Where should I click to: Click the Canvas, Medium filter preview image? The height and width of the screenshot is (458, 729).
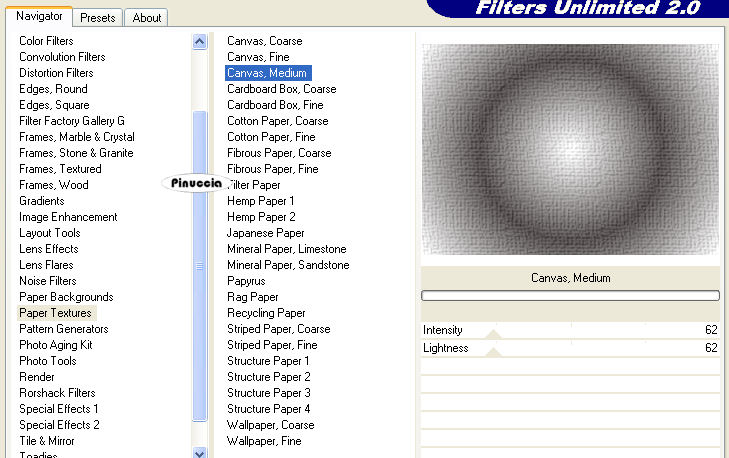tap(570, 149)
